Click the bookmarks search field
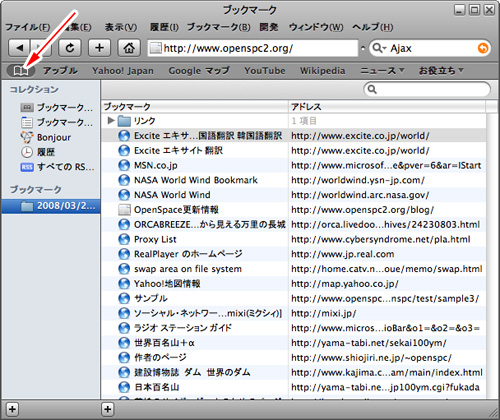 tap(427, 89)
